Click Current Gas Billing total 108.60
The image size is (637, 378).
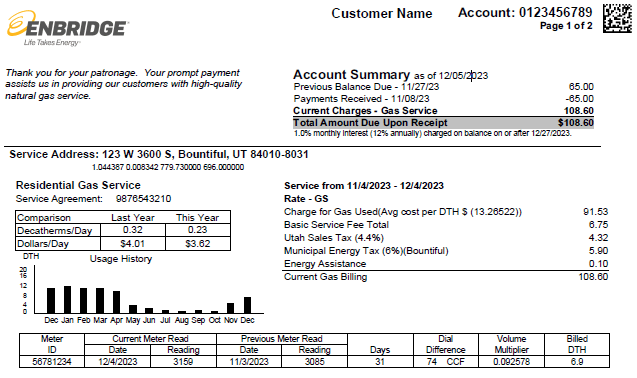[593, 277]
